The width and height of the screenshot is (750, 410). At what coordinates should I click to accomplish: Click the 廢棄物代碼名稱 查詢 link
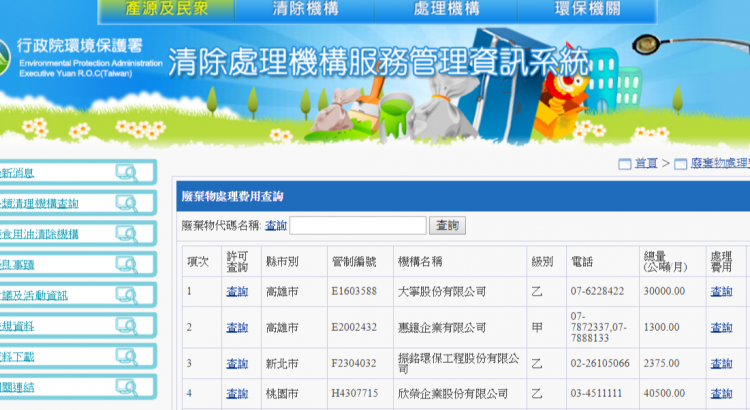click(275, 225)
